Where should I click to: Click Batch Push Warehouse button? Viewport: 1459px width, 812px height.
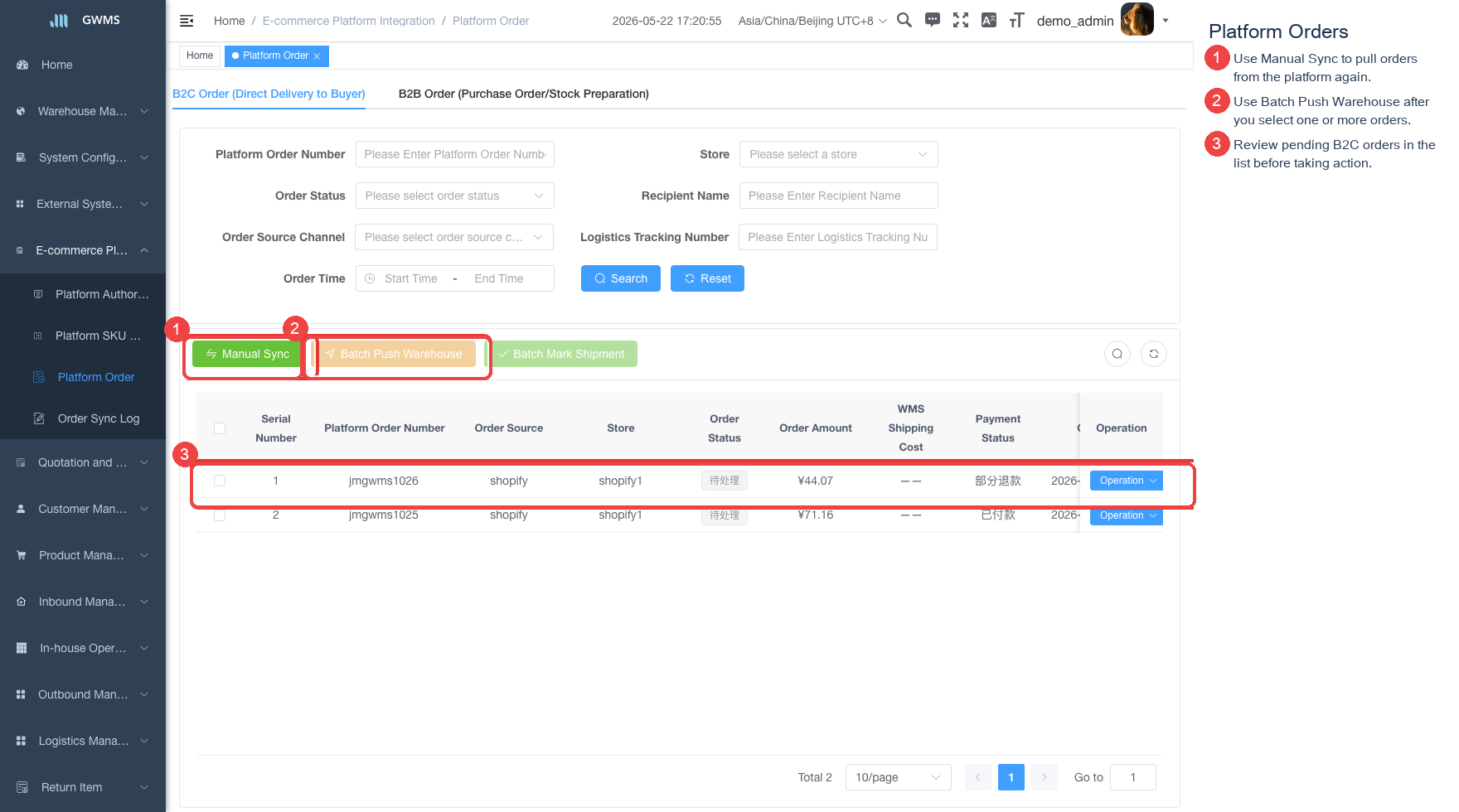[393, 354]
